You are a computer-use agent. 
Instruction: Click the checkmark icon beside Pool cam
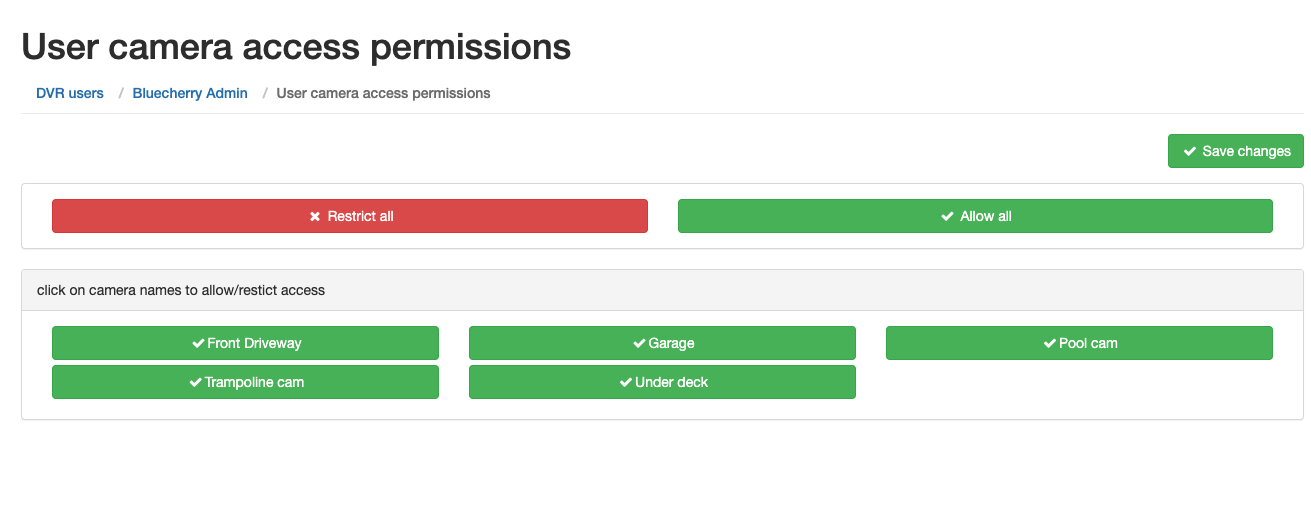(1050, 343)
